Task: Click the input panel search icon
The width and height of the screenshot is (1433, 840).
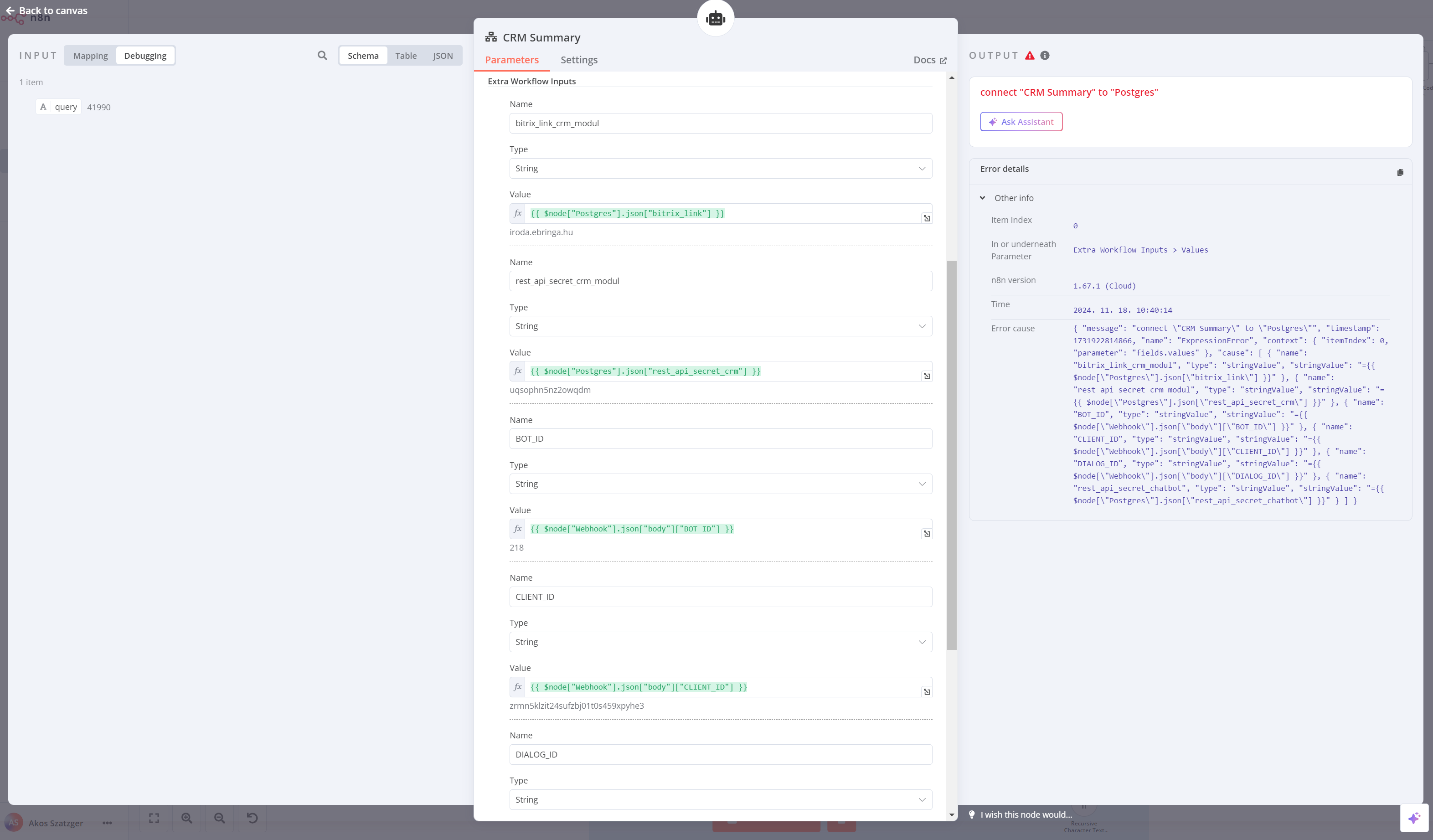Action: pos(322,56)
